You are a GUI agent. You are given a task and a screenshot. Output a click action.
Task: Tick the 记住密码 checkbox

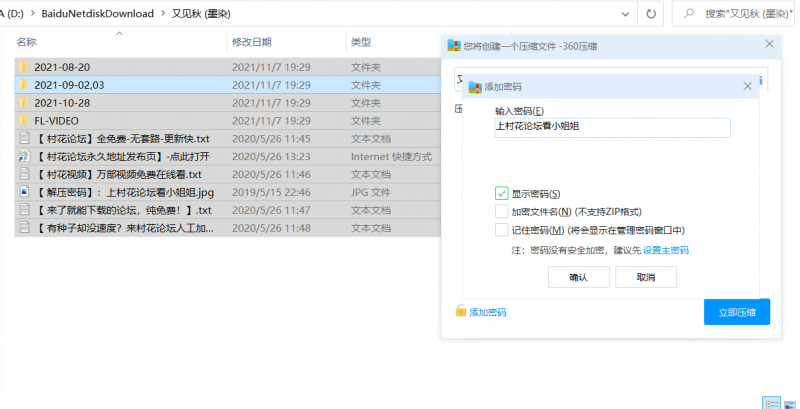(x=502, y=230)
